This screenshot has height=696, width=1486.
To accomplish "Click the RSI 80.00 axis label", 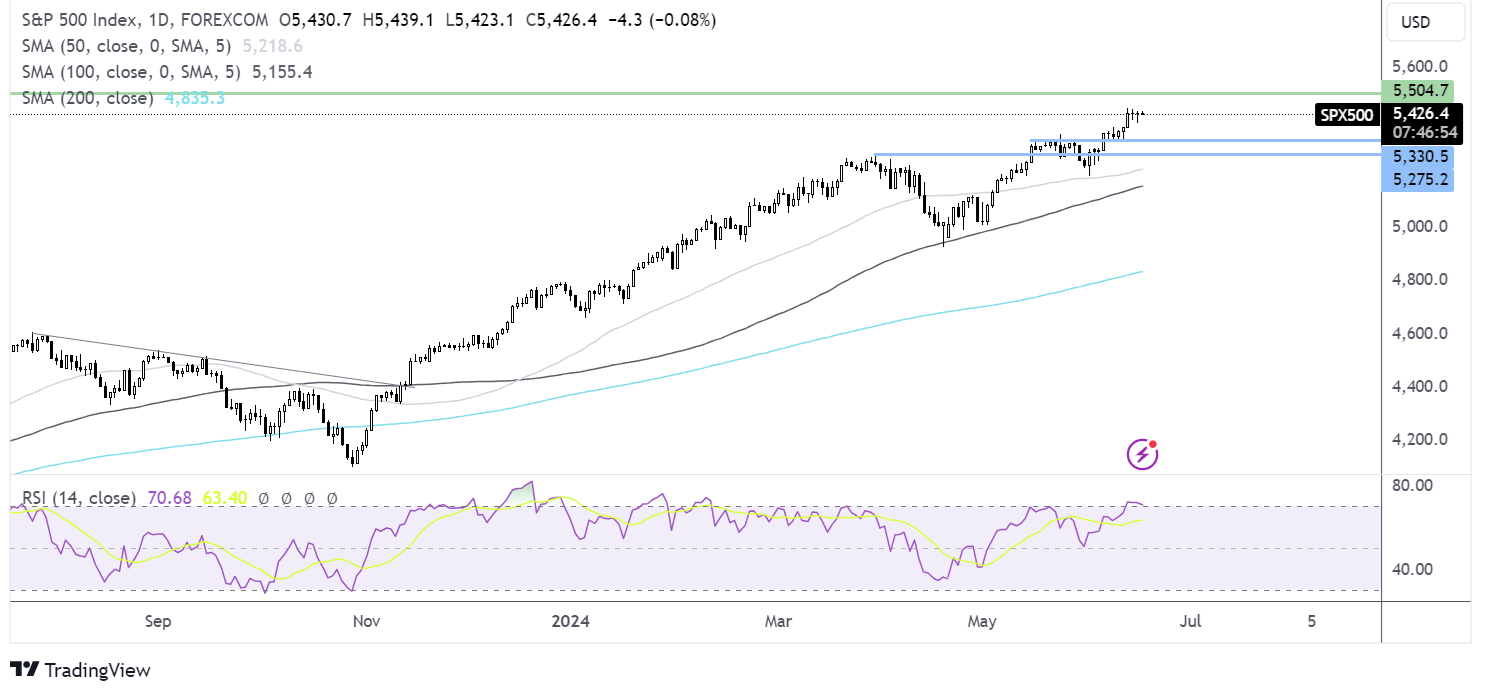I will (1414, 485).
